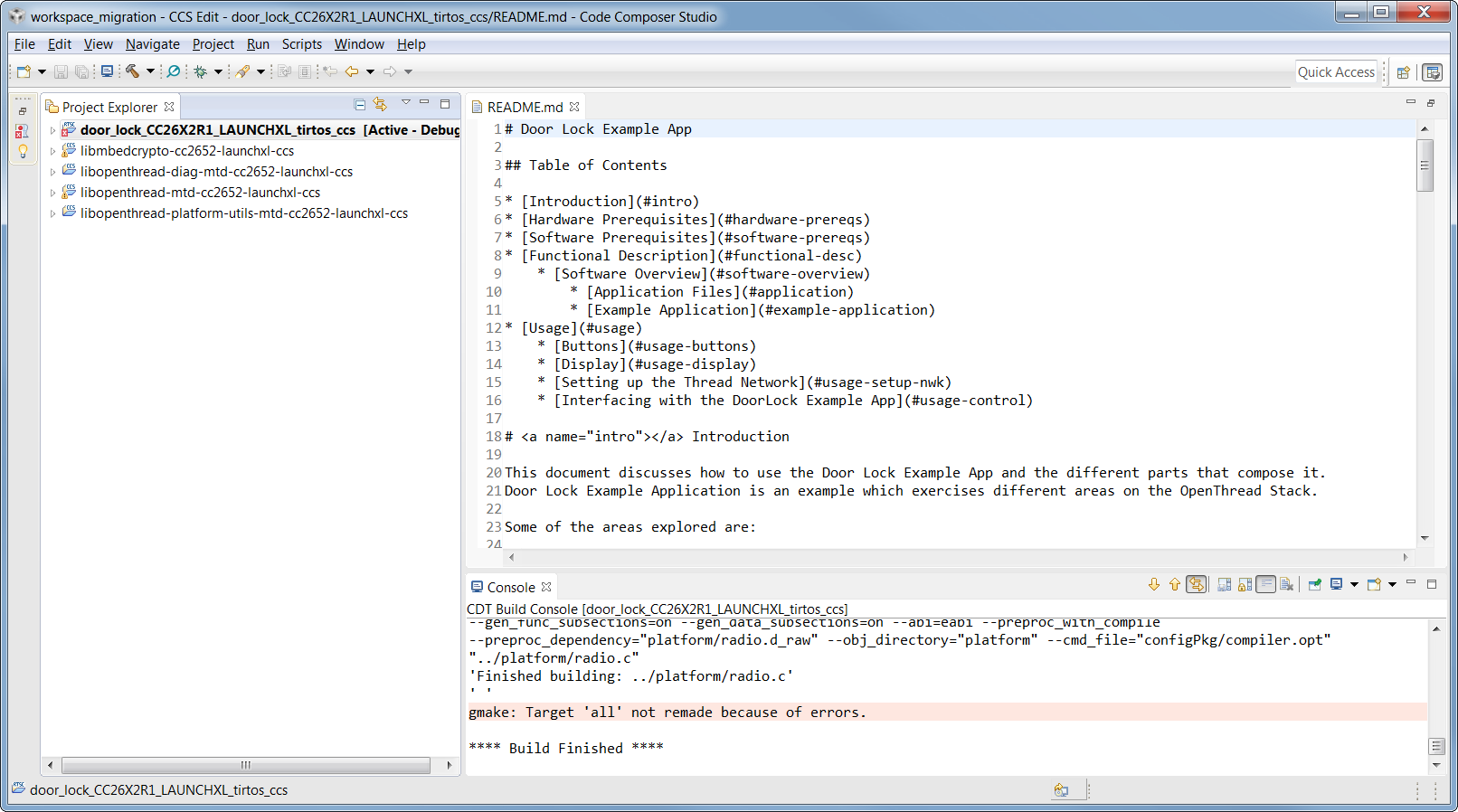Click the Last Edit Location icon
The height and width of the screenshot is (812, 1458).
tap(330, 71)
